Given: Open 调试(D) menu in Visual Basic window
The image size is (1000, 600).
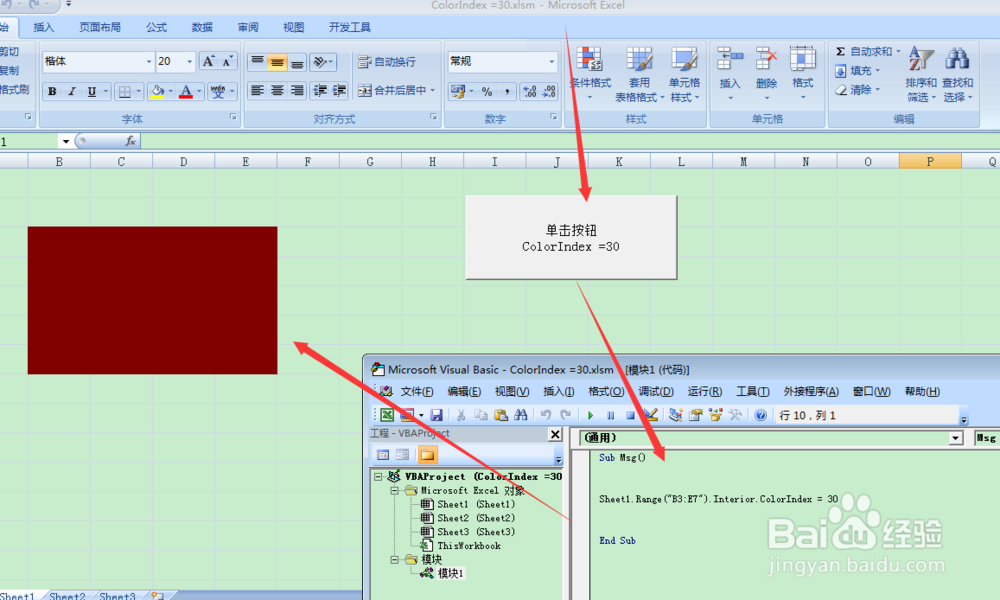Looking at the screenshot, I should tap(656, 391).
